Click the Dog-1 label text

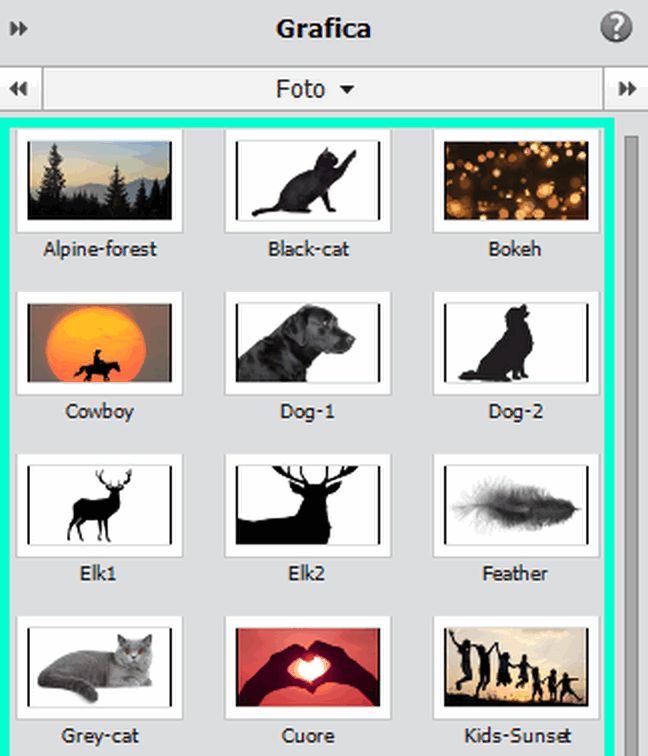point(307,412)
